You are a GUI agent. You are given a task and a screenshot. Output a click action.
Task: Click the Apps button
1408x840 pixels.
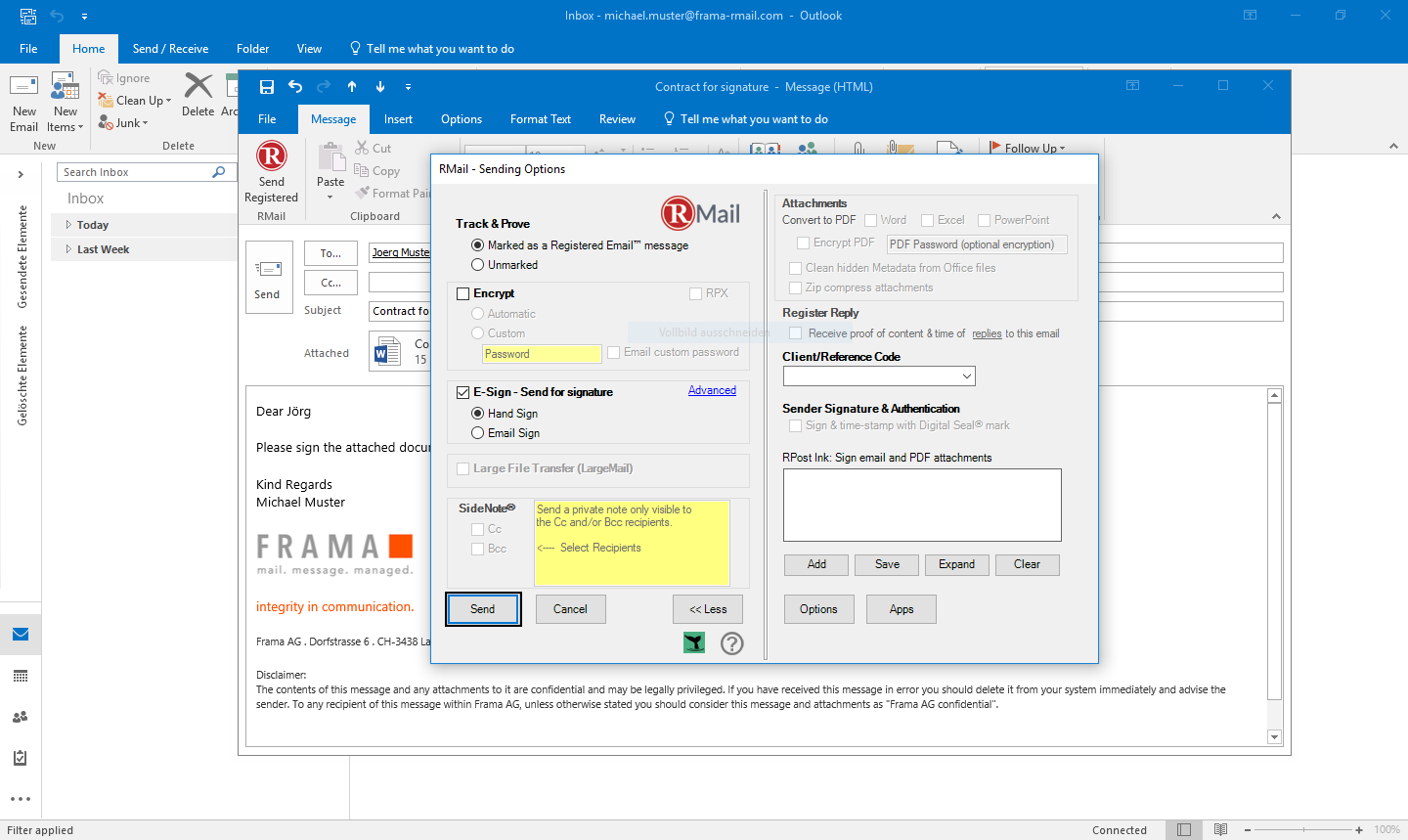click(x=902, y=609)
